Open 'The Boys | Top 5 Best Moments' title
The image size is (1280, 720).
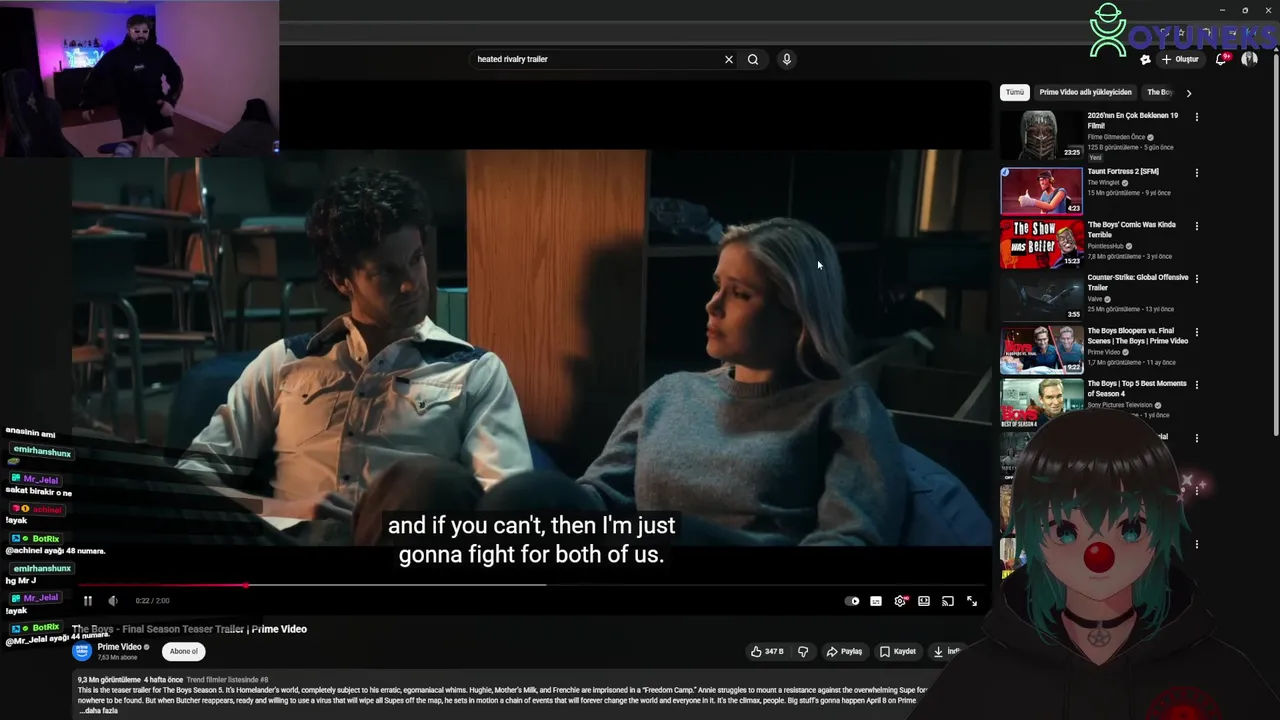tap(1138, 388)
